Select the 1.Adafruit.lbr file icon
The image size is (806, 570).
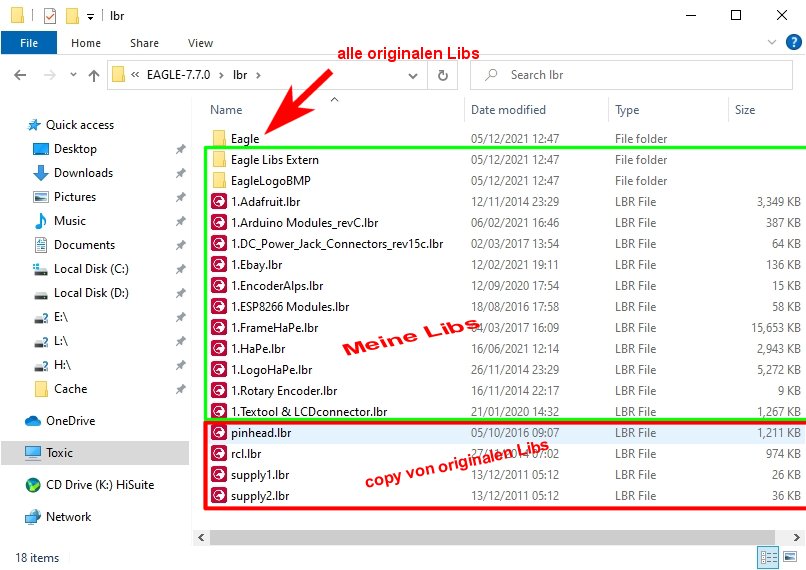pos(219,202)
